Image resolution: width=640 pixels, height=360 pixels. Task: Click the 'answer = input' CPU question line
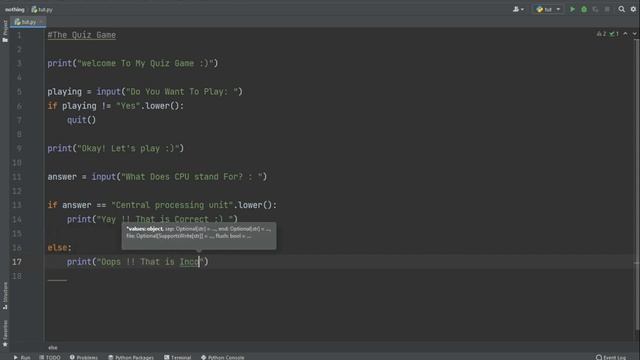click(157, 177)
